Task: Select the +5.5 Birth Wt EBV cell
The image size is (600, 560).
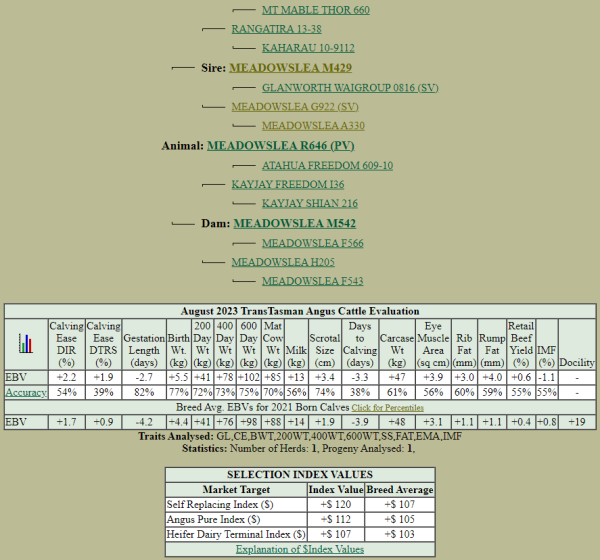Action: 179,377
